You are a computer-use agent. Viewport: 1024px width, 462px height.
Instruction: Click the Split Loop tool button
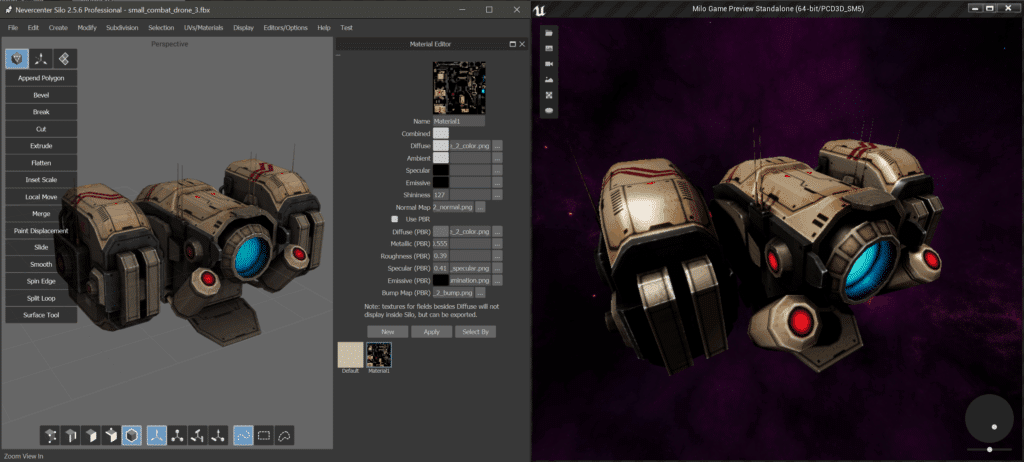tap(41, 298)
